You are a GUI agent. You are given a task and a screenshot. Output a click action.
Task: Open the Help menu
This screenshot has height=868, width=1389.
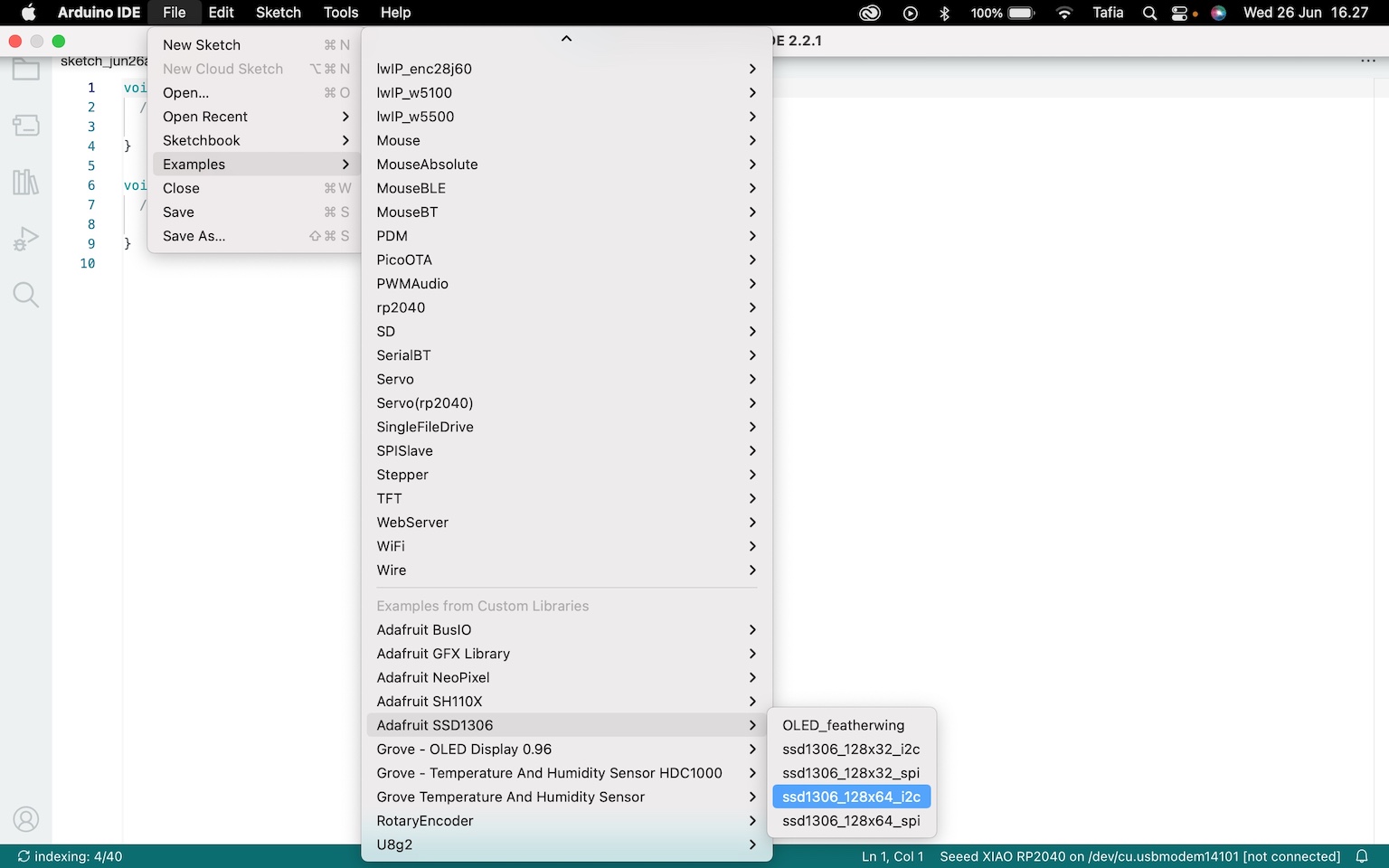tap(395, 13)
